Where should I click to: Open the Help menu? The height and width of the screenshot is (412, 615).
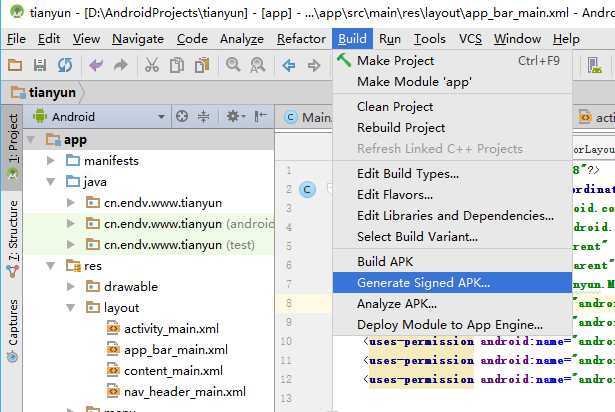pyautogui.click(x=566, y=39)
